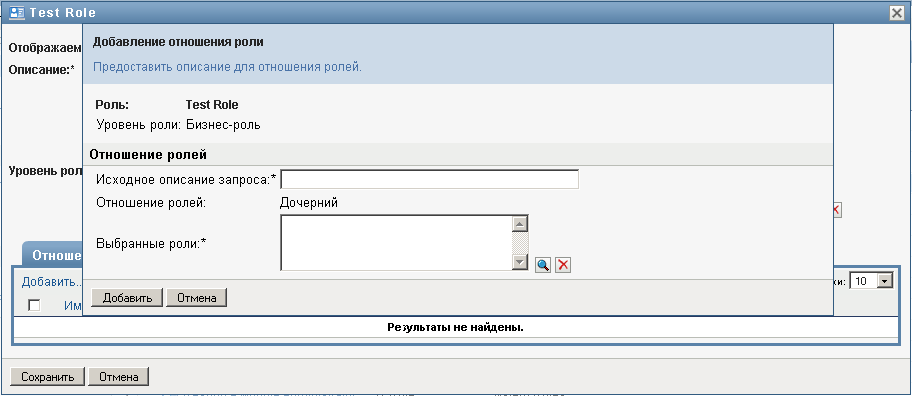
Task: Open the role search magnifier icon
Action: [543, 265]
